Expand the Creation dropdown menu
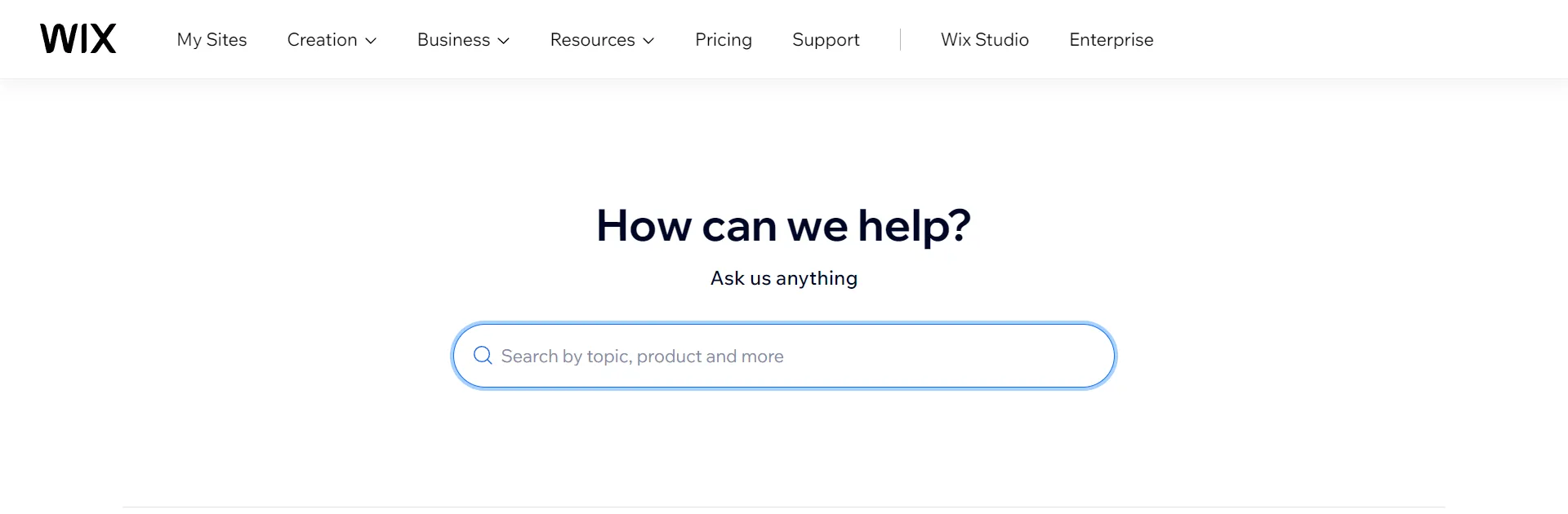This screenshot has height=514, width=1568. (x=332, y=39)
